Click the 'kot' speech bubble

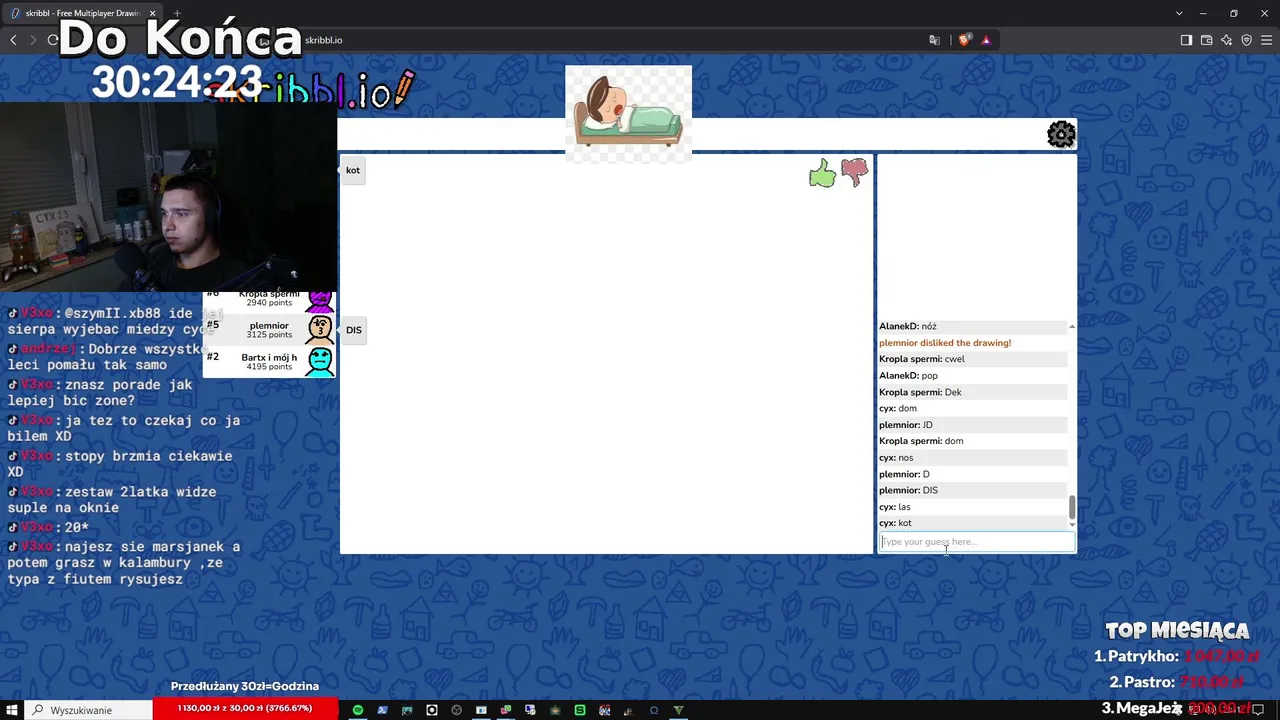point(353,170)
